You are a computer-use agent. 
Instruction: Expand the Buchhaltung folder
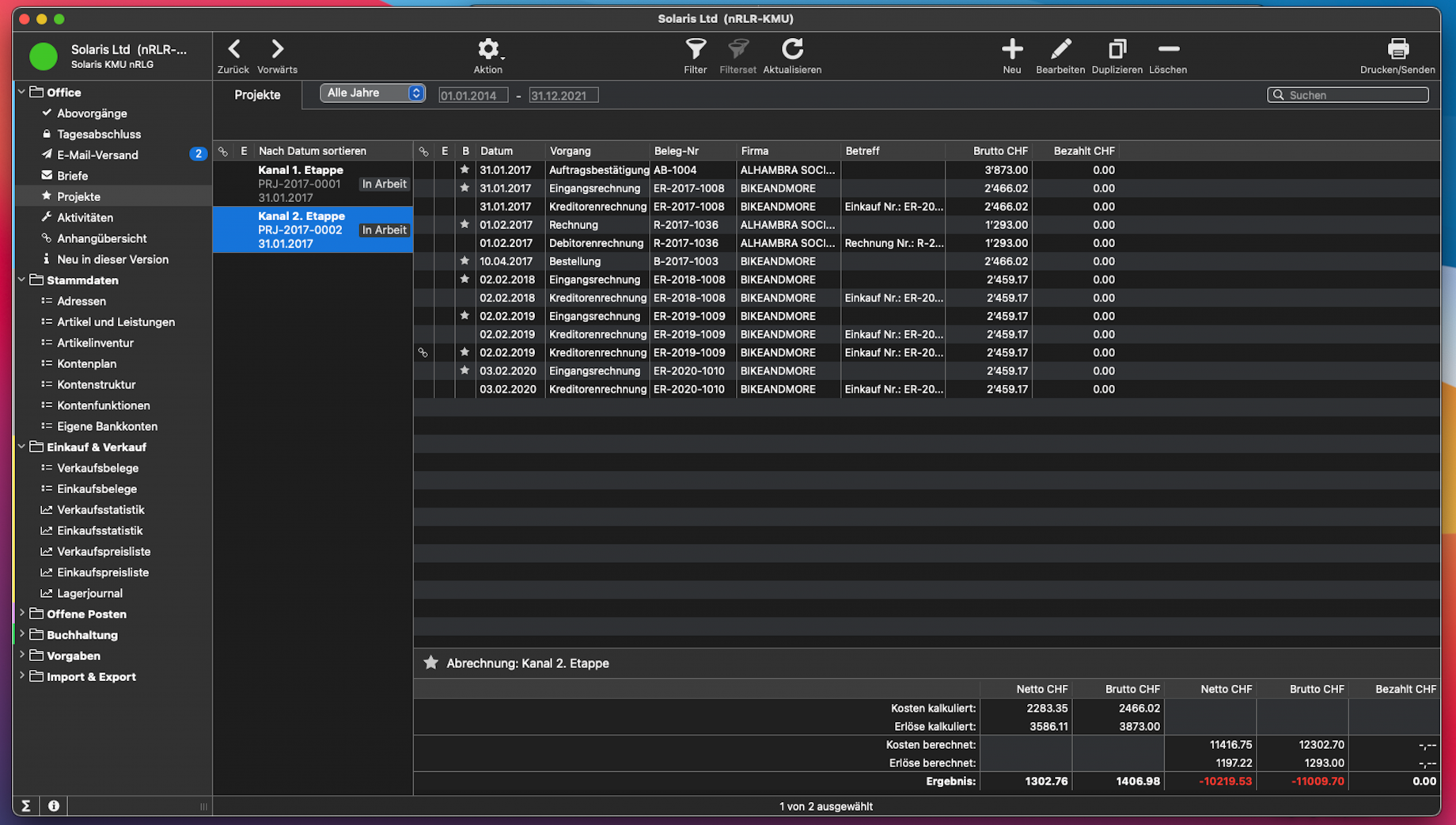click(22, 635)
